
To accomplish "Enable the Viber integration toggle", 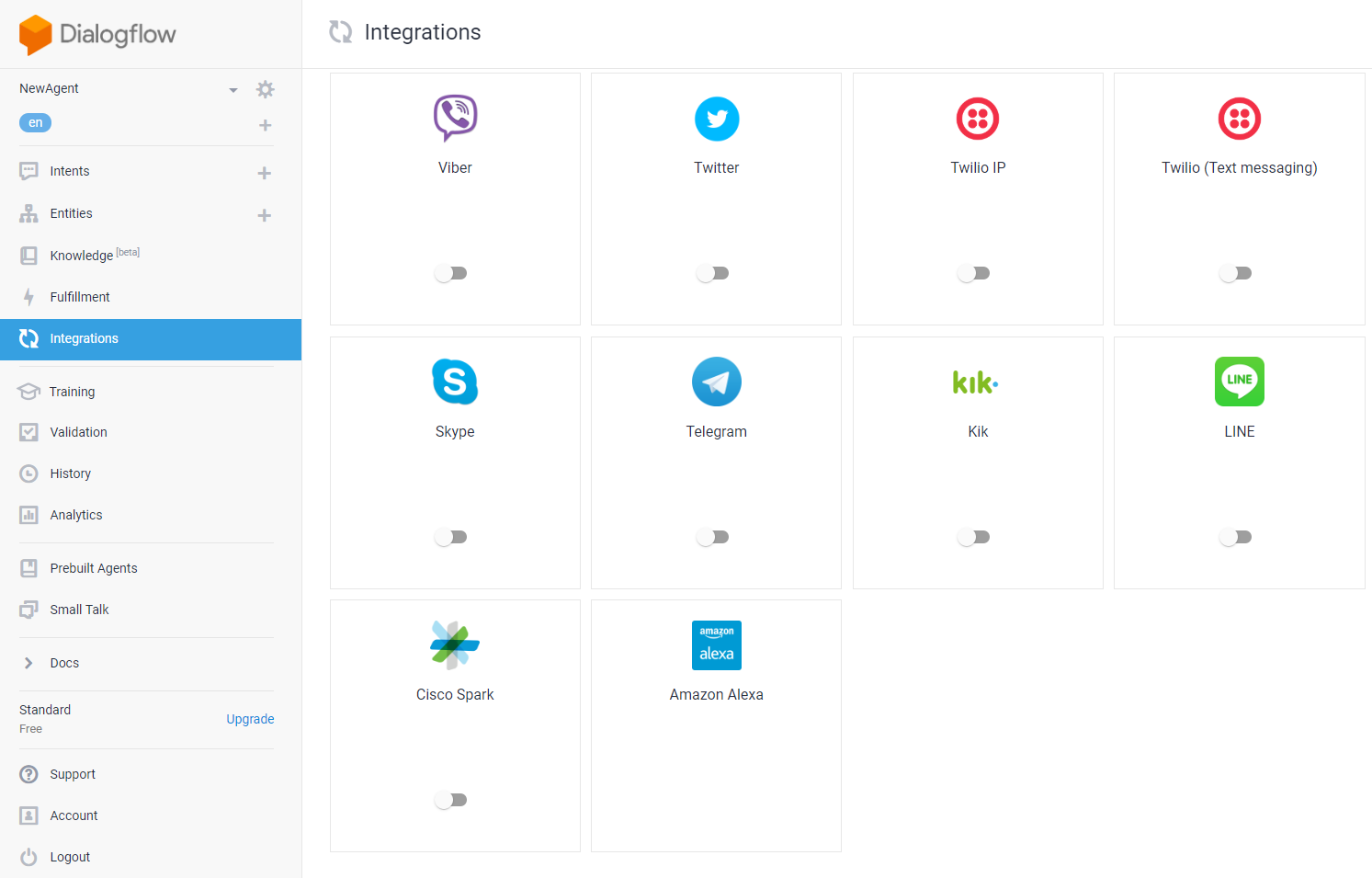I will click(451, 273).
